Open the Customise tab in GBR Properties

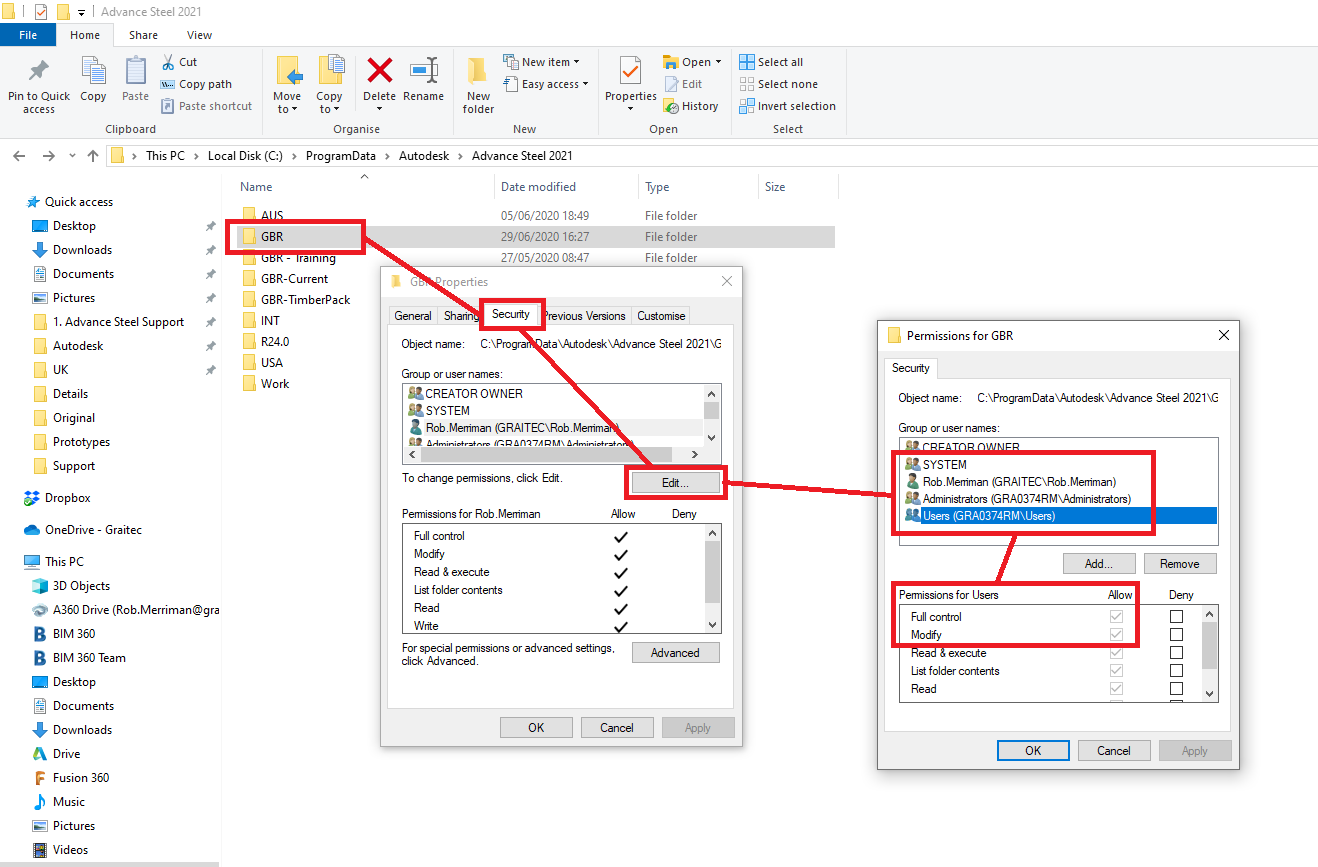(x=660, y=315)
